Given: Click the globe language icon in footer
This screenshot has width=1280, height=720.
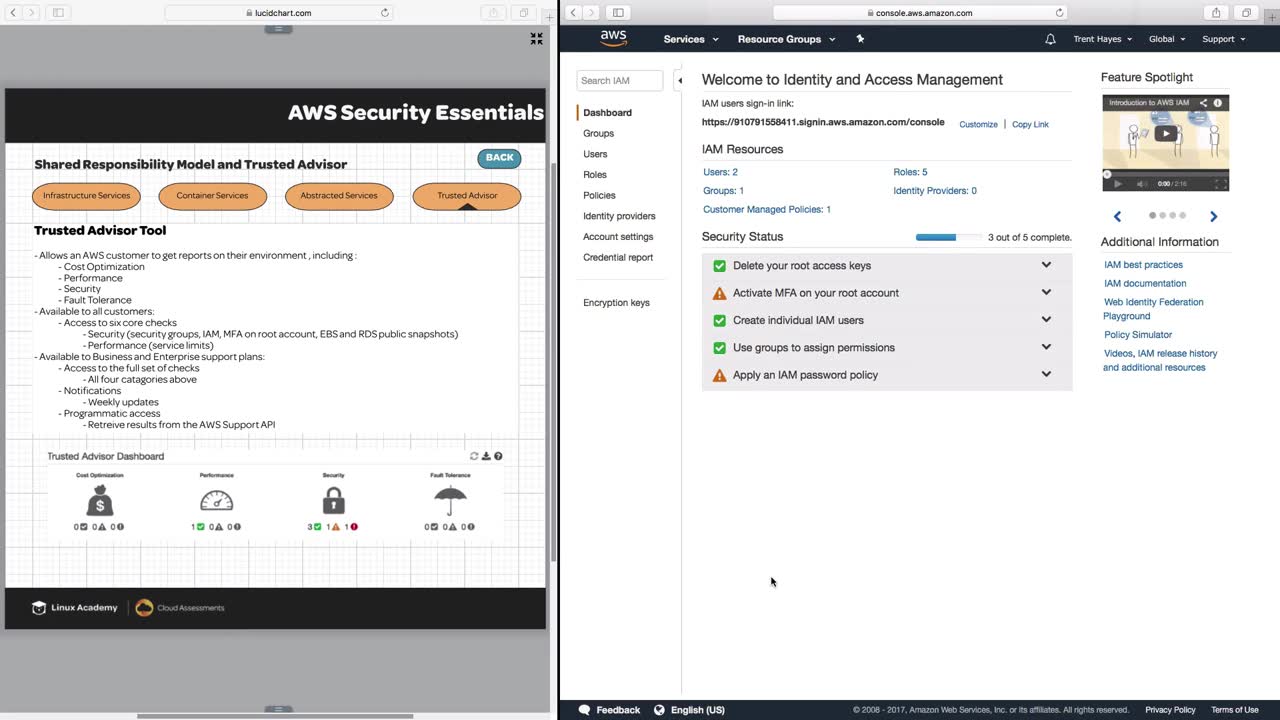Looking at the screenshot, I should click(659, 710).
